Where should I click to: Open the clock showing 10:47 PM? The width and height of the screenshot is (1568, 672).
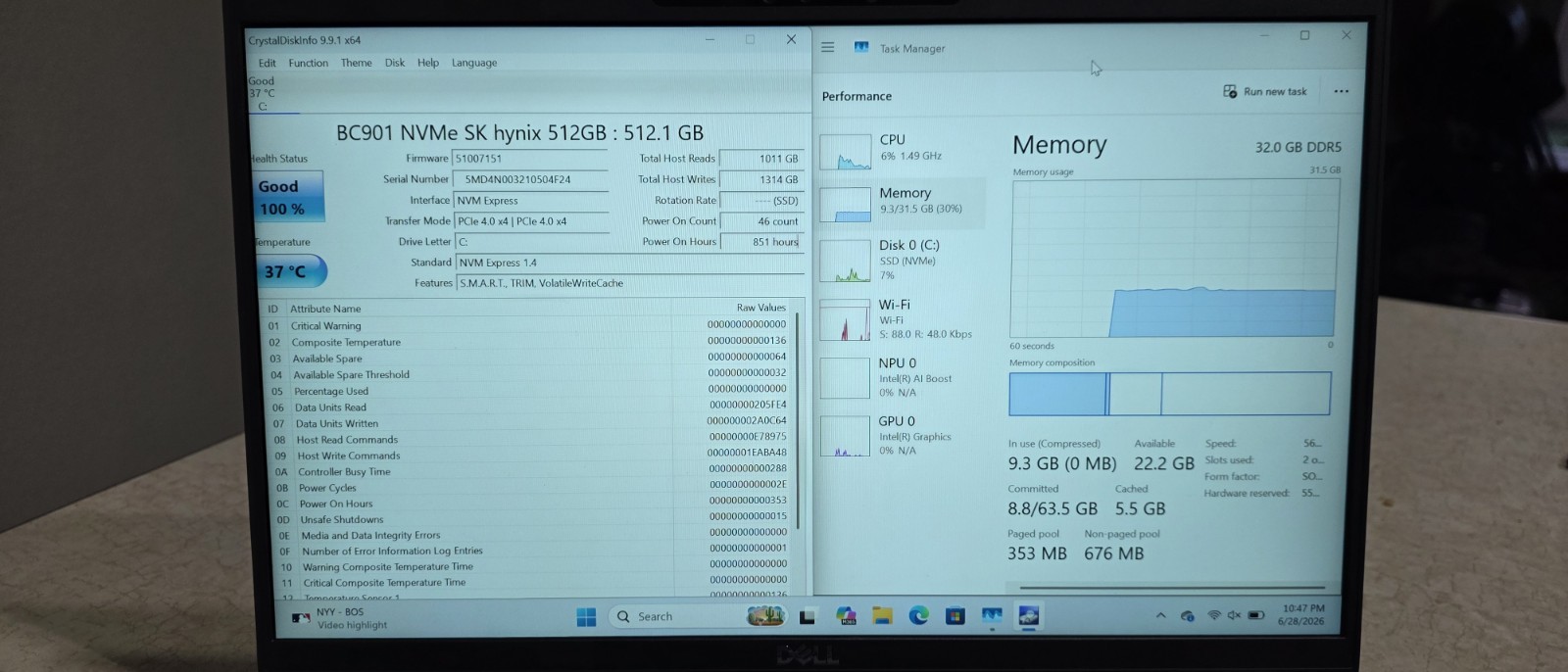click(x=1301, y=614)
